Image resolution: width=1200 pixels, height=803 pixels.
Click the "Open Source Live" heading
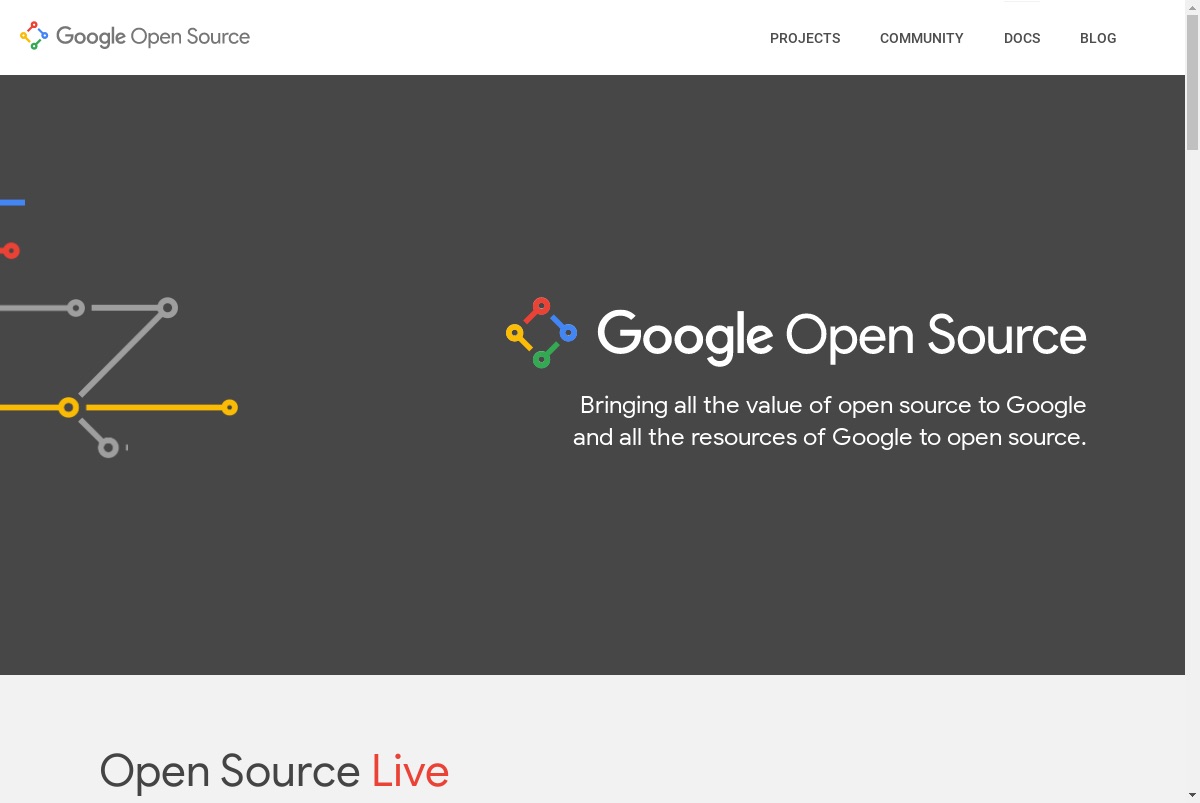[x=274, y=772]
